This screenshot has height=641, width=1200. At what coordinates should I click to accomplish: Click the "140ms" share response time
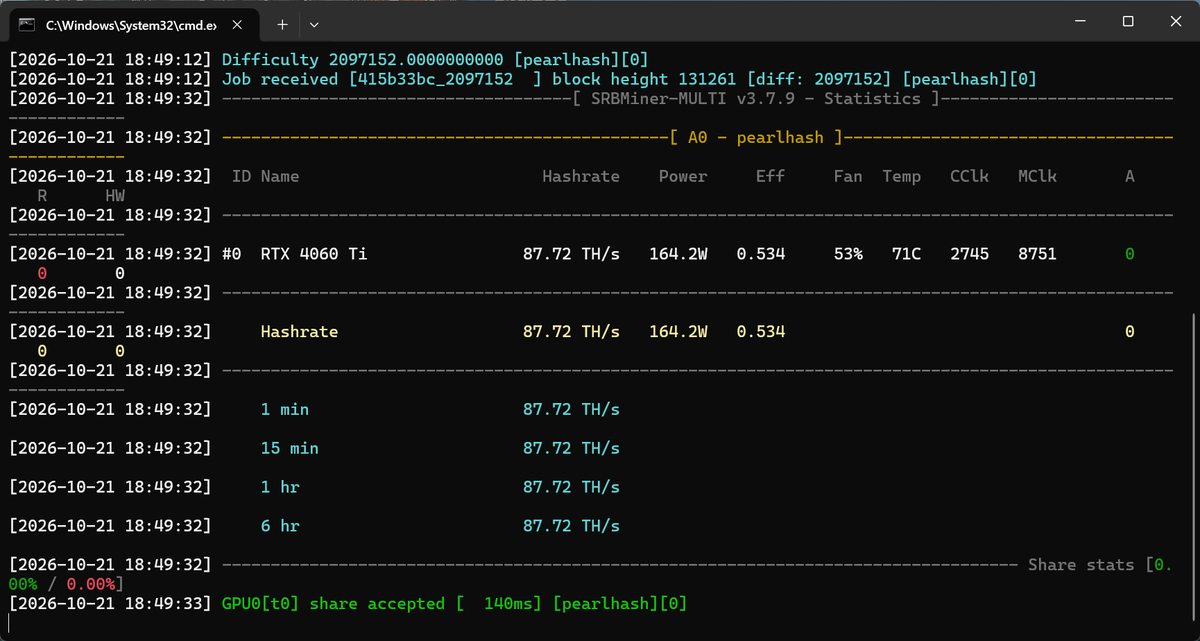pyautogui.click(x=508, y=604)
